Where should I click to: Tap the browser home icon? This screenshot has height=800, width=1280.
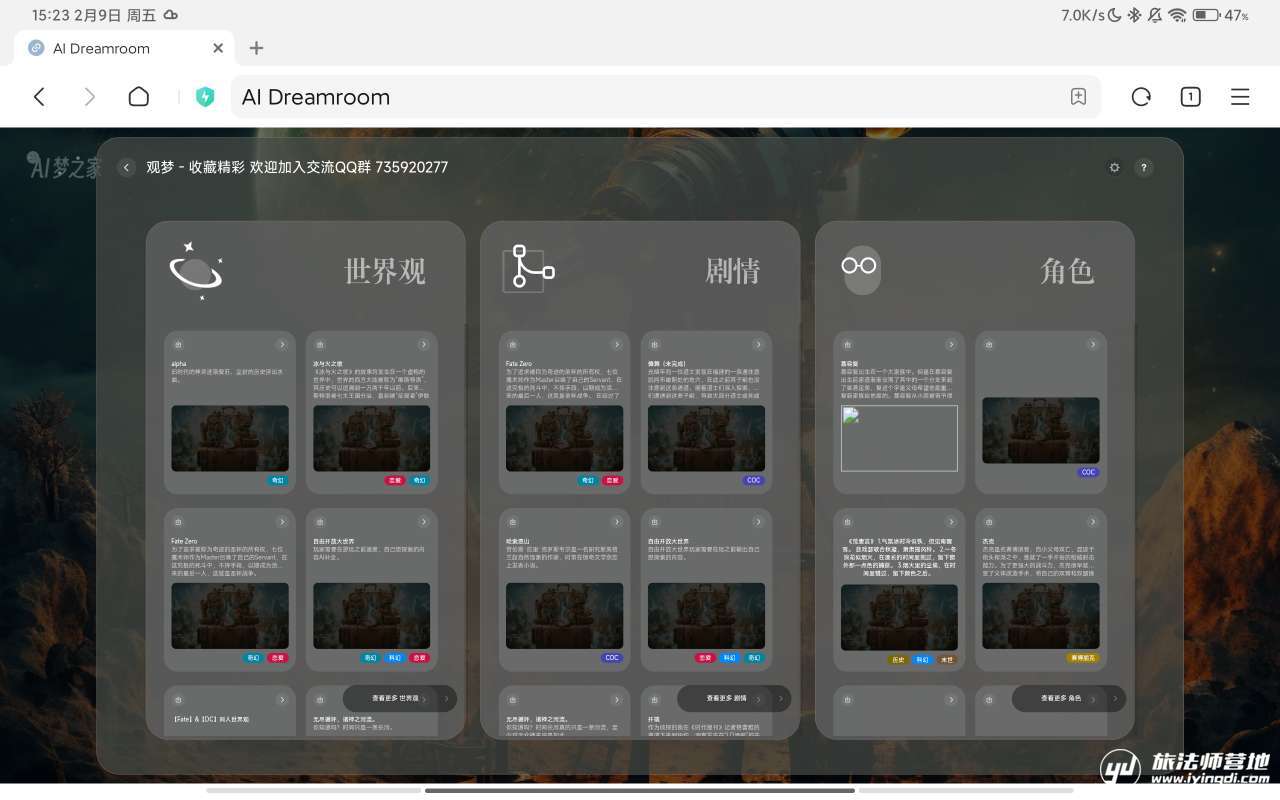139,97
